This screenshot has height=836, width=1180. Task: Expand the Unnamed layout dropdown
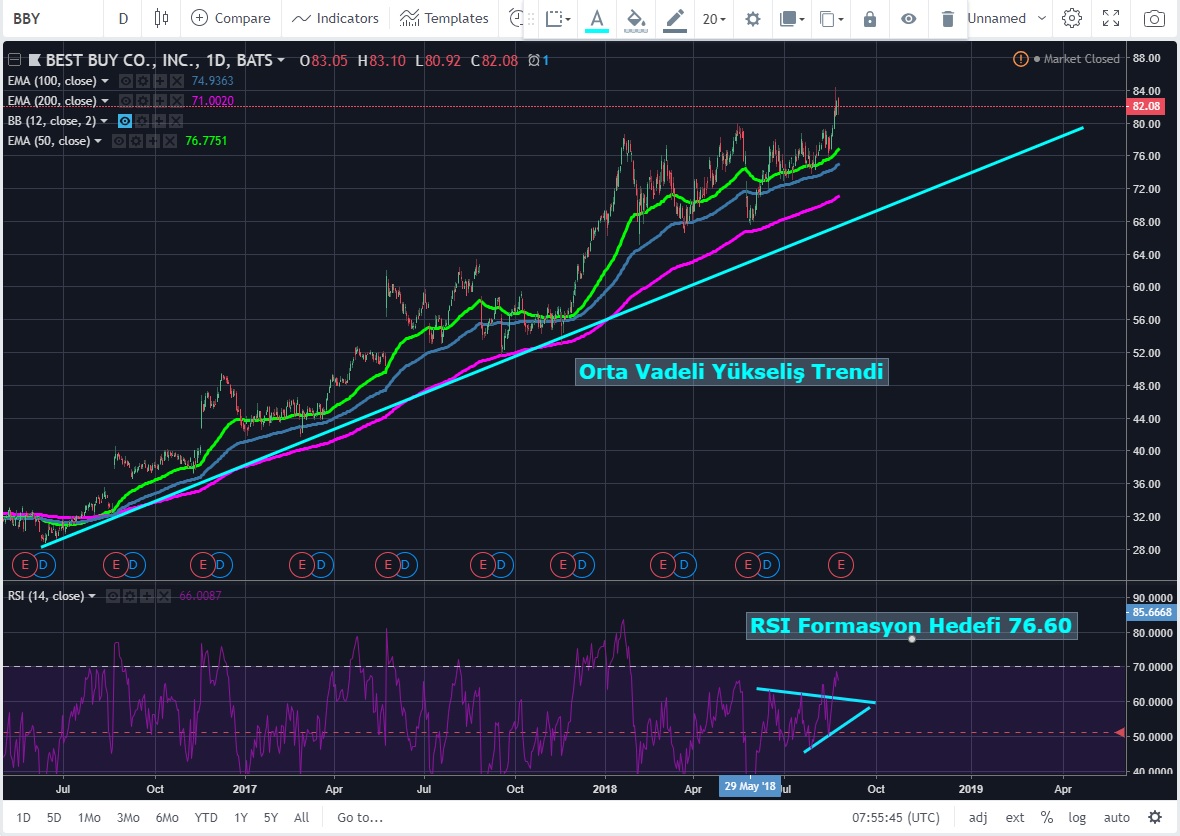pos(1007,18)
